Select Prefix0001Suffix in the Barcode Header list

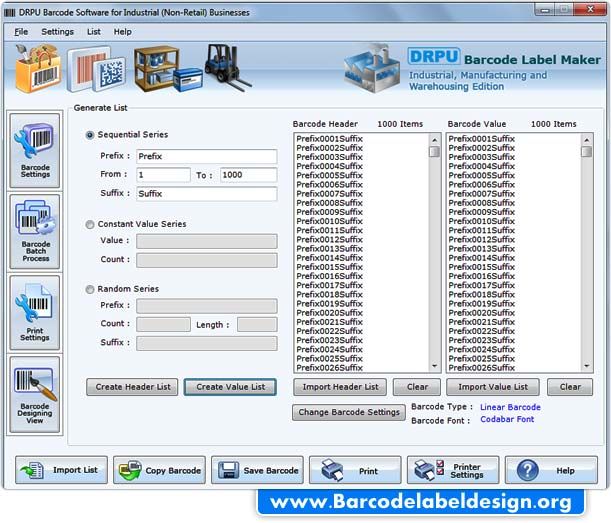point(329,139)
